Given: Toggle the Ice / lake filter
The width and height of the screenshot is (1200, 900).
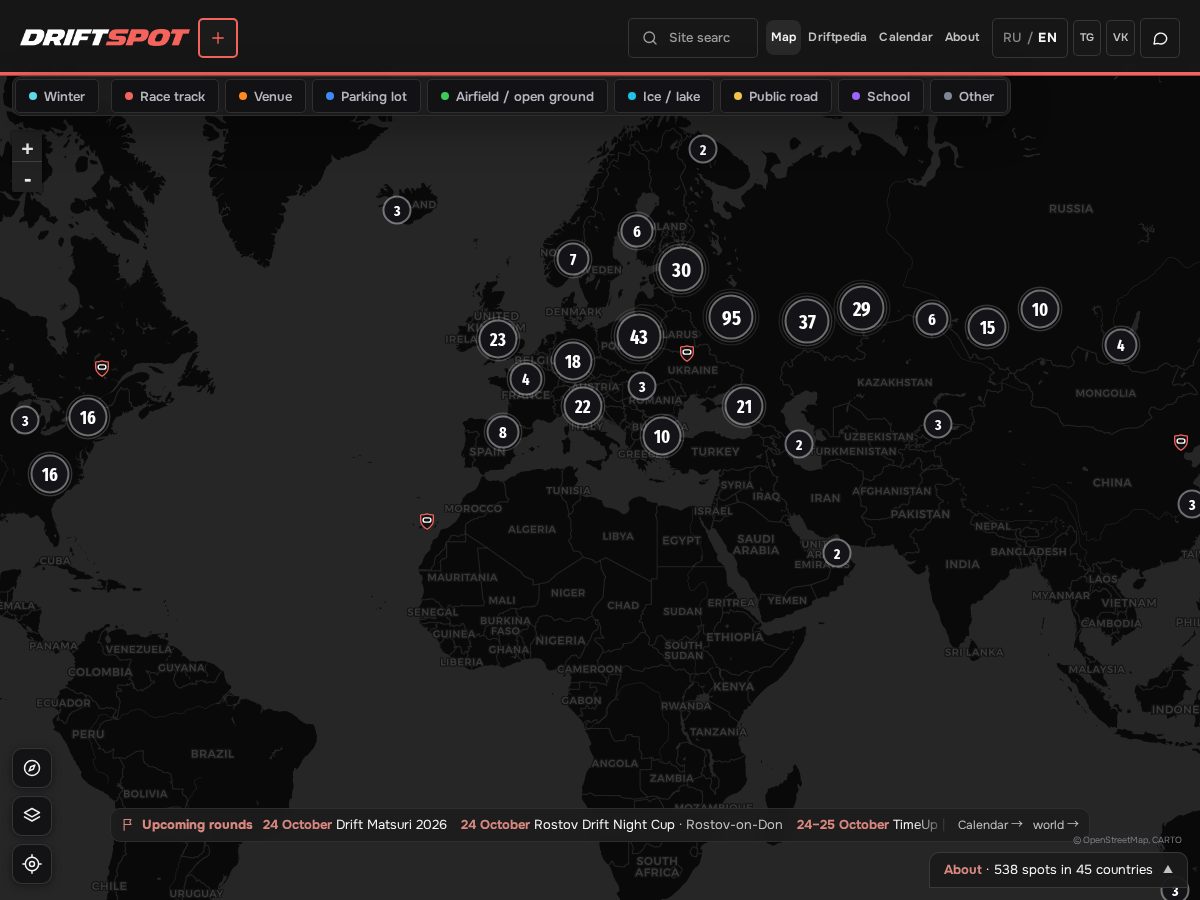Looking at the screenshot, I should click(664, 96).
